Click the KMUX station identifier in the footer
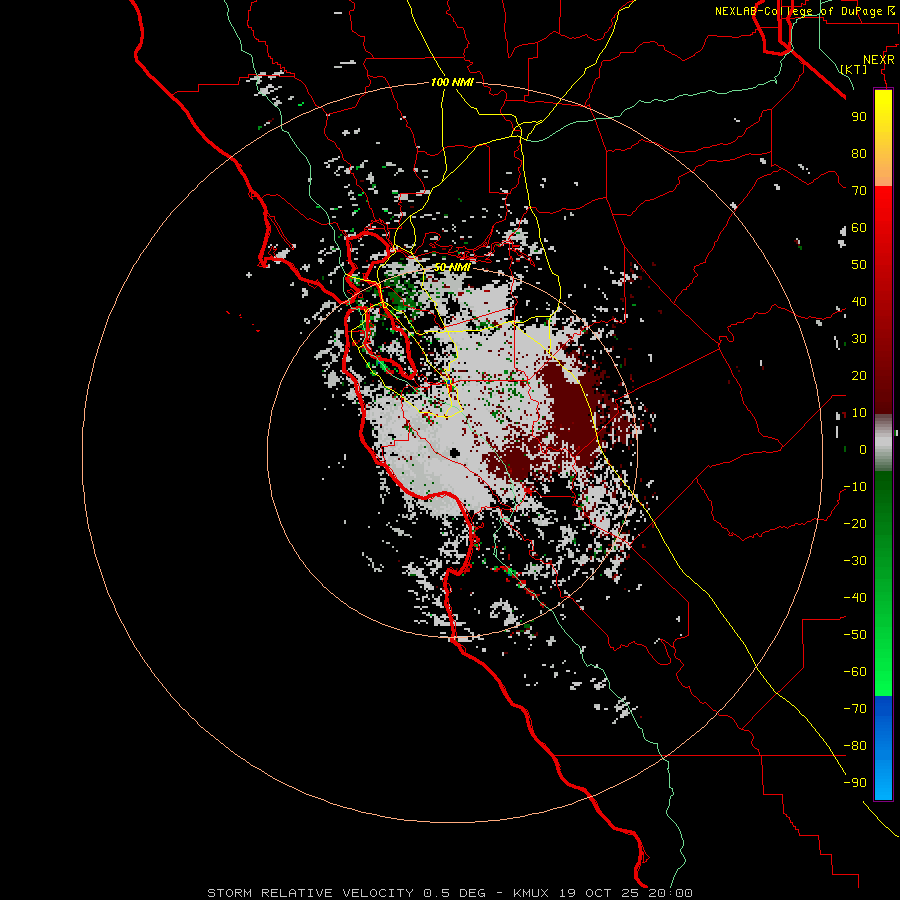 [531, 893]
